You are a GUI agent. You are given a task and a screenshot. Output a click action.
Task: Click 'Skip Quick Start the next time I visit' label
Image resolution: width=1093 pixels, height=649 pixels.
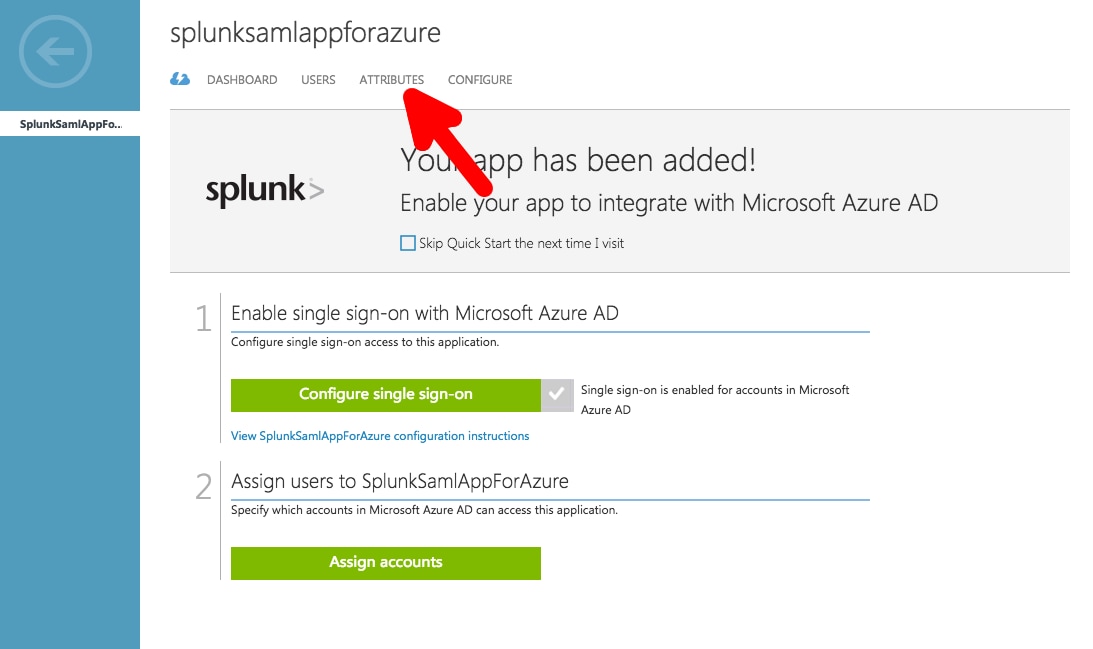click(521, 243)
